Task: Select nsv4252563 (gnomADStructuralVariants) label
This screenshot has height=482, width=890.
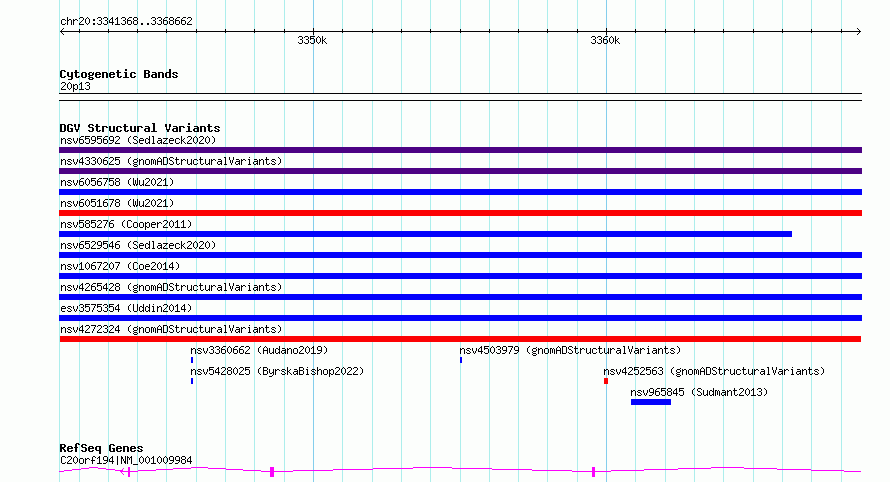Action: (714, 371)
